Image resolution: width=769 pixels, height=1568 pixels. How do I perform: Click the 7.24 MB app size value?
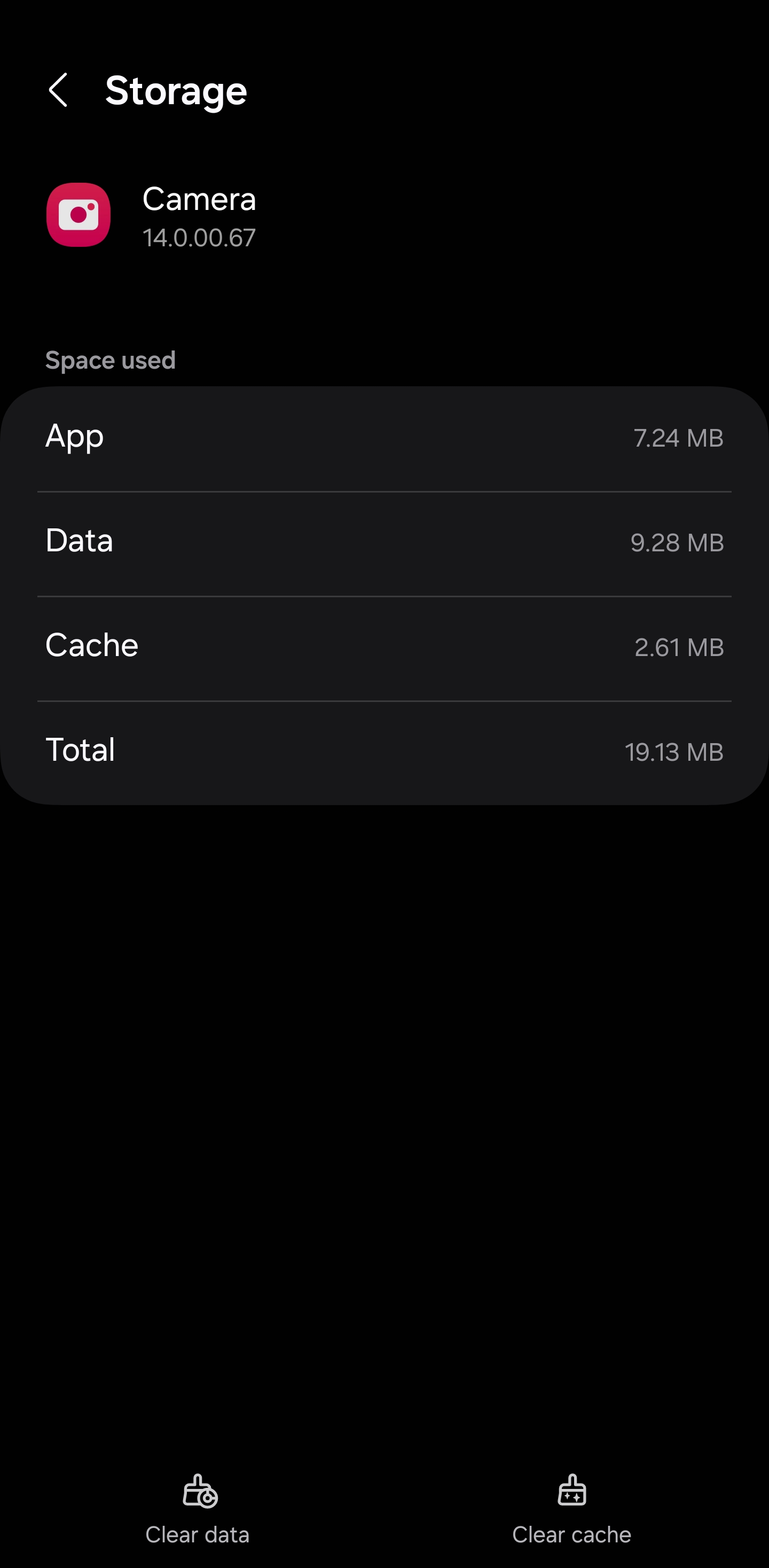point(678,438)
